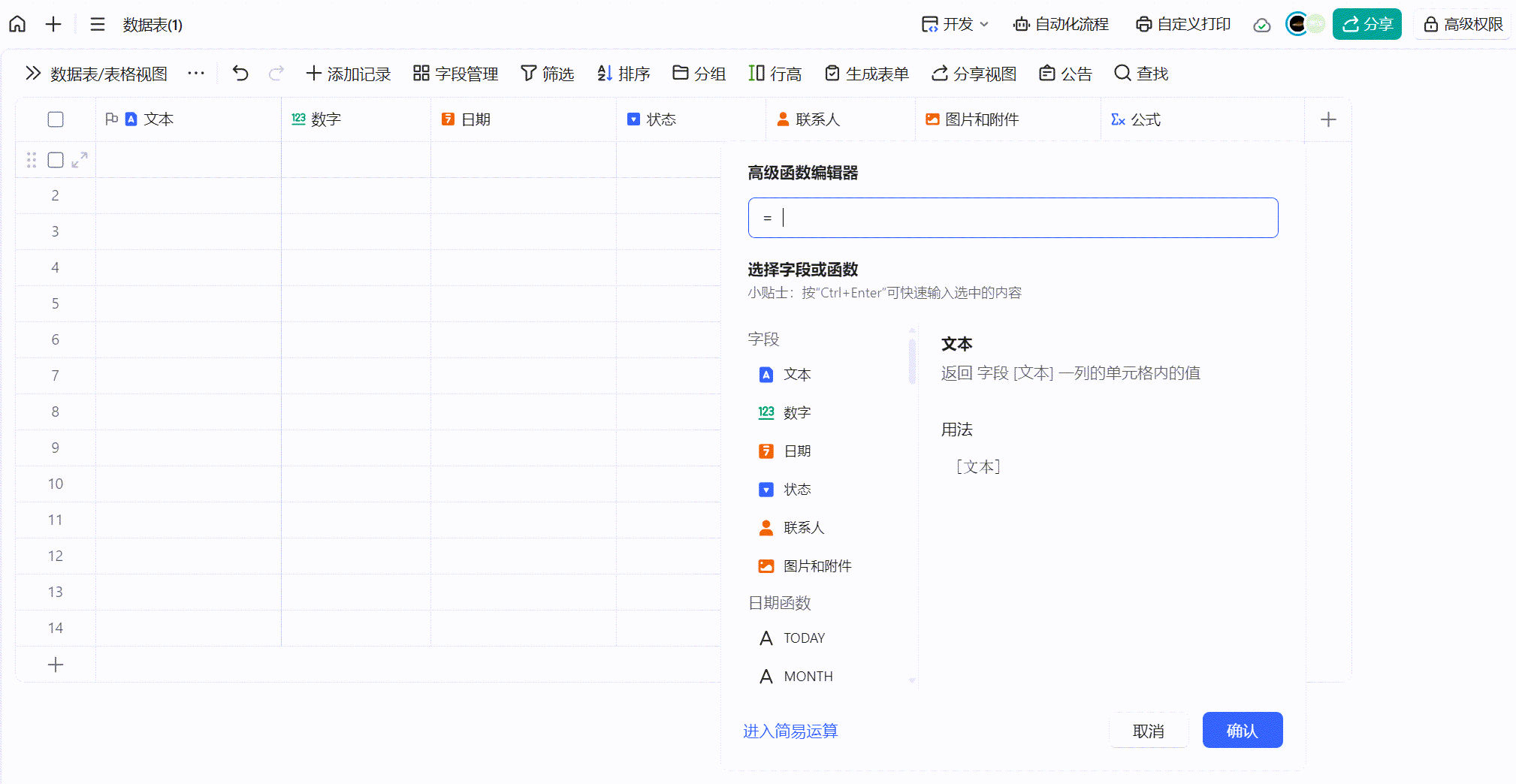
Task: Go to the home icon
Action: 17,24
